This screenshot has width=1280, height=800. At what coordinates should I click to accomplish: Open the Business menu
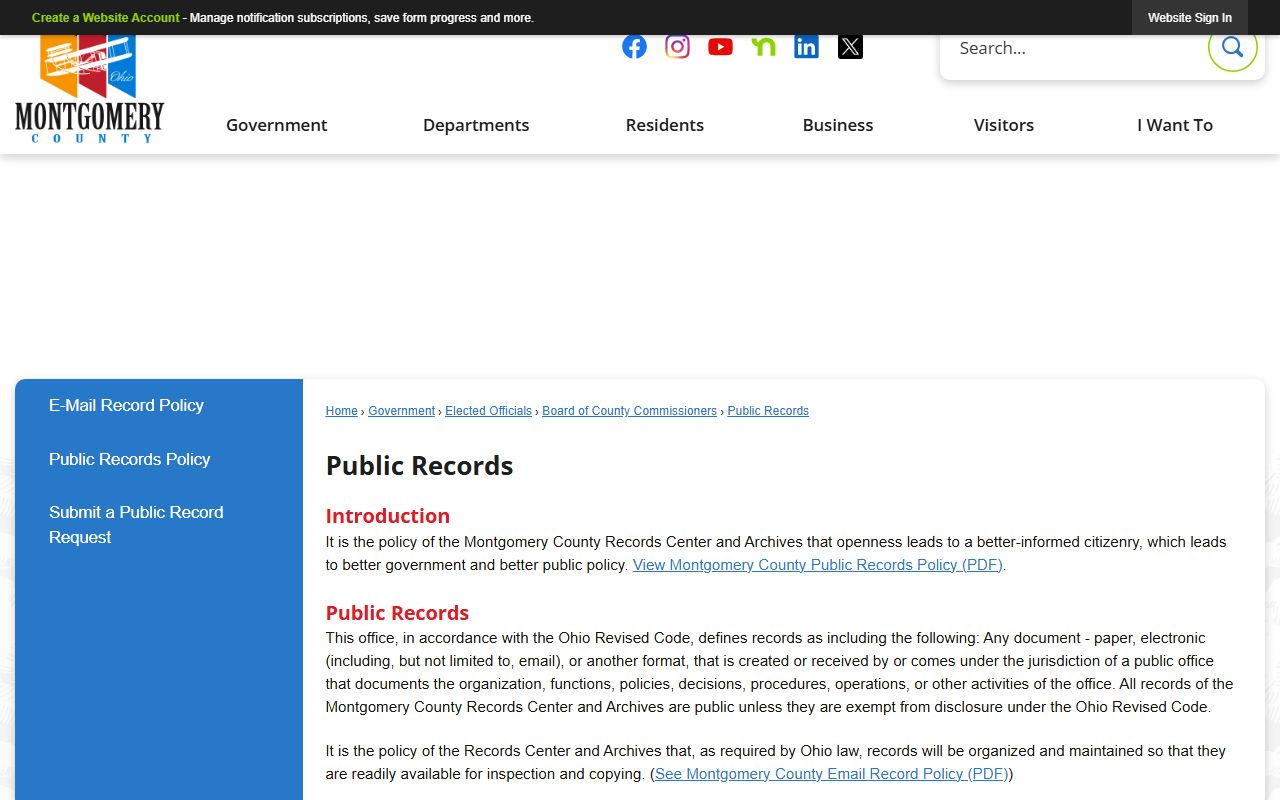pos(838,125)
